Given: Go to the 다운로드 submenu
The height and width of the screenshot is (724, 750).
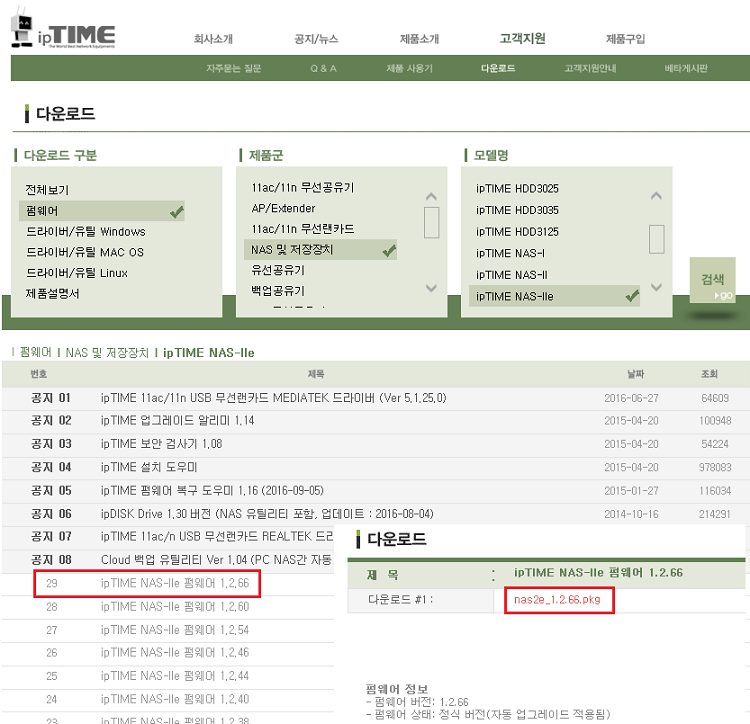Looking at the screenshot, I should (498, 68).
